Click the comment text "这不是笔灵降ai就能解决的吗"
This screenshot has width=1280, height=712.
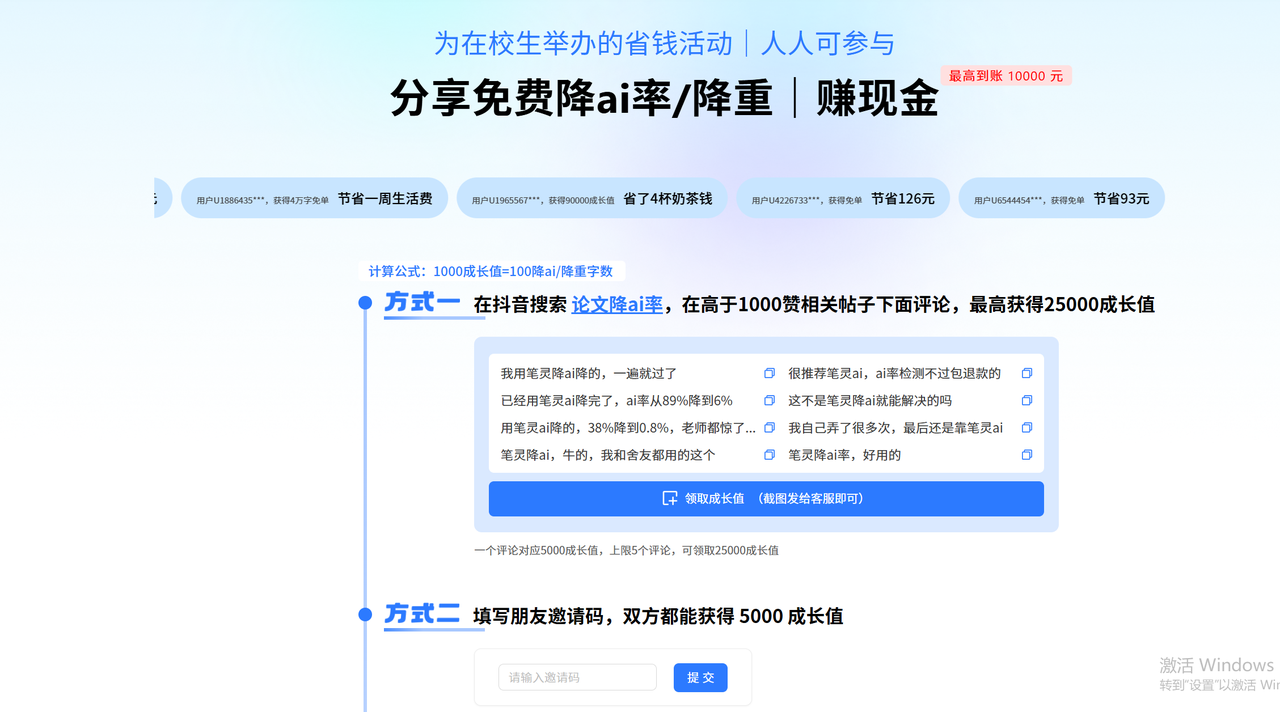870,401
